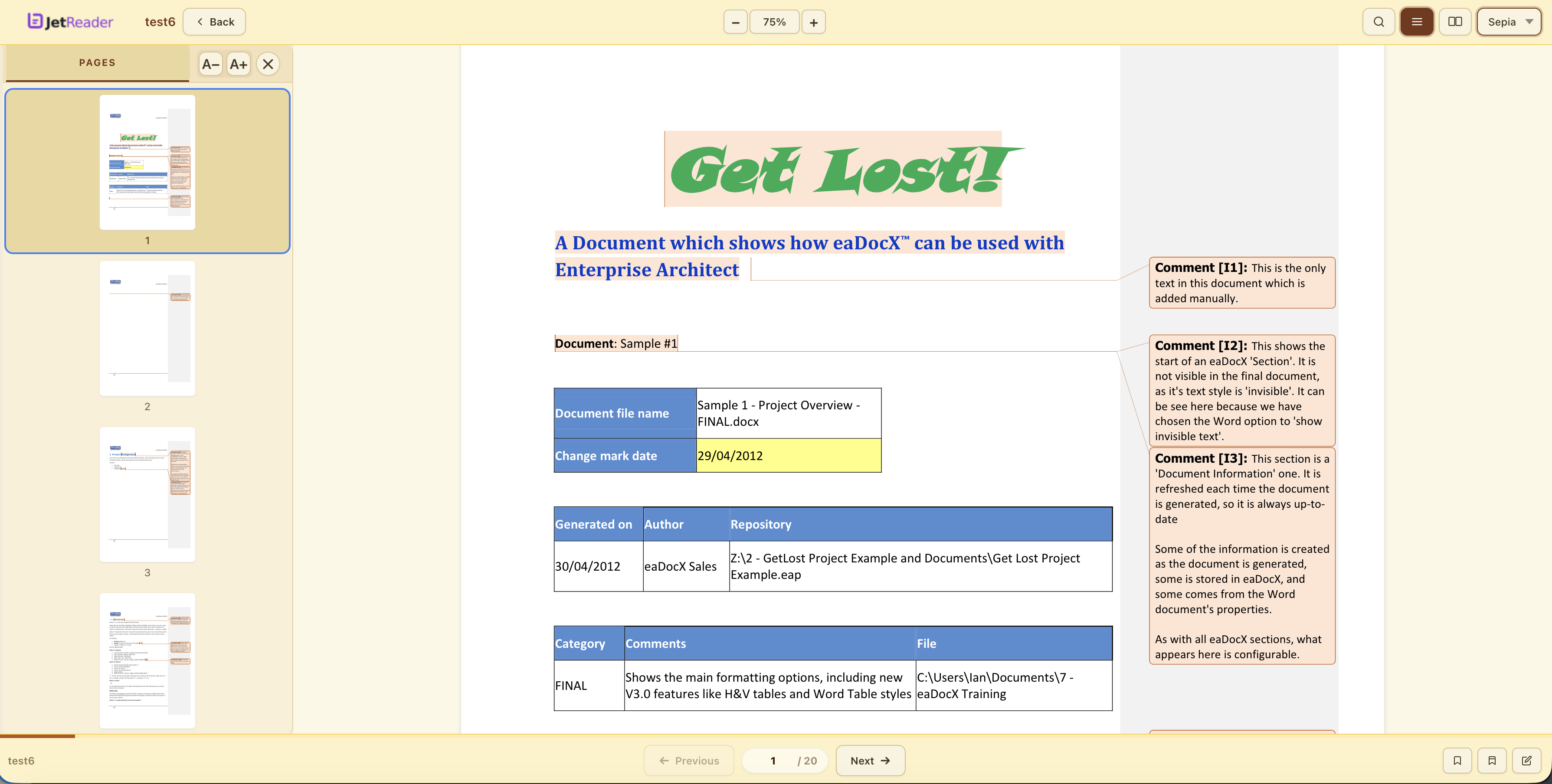Click the test6 label in footer
This screenshot has height=784, width=1552.
(21, 761)
